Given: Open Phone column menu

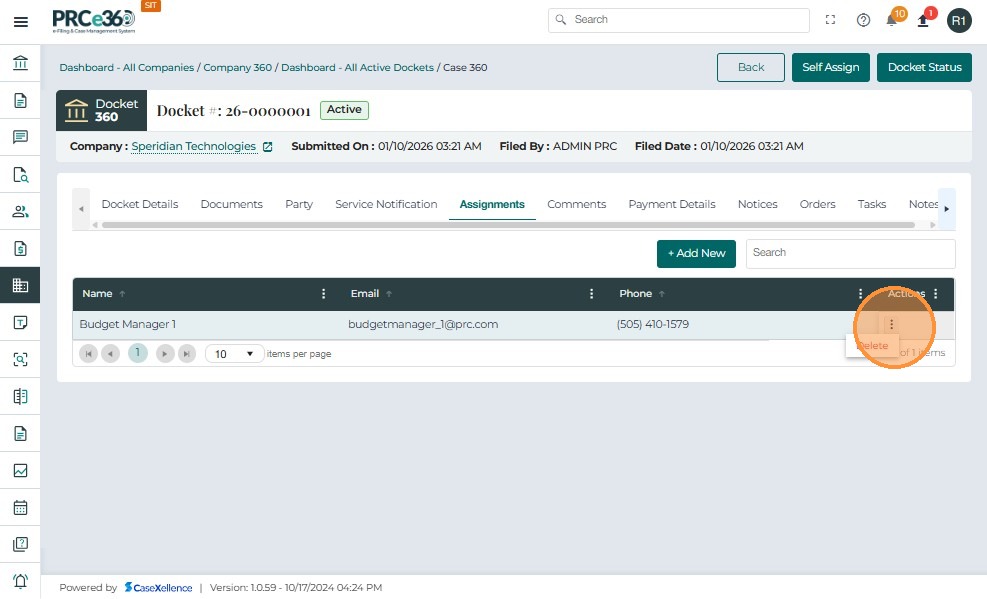Looking at the screenshot, I should (860, 294).
